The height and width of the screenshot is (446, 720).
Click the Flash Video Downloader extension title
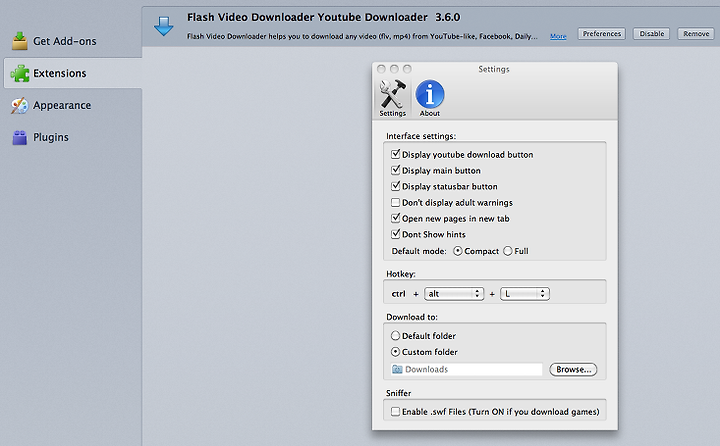click(x=324, y=17)
